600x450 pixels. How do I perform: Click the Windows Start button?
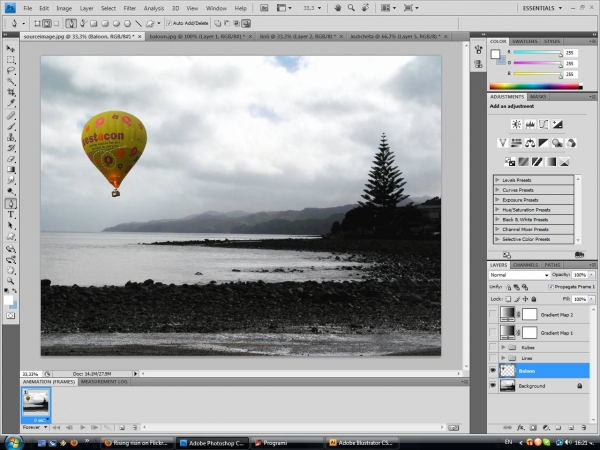(12, 443)
